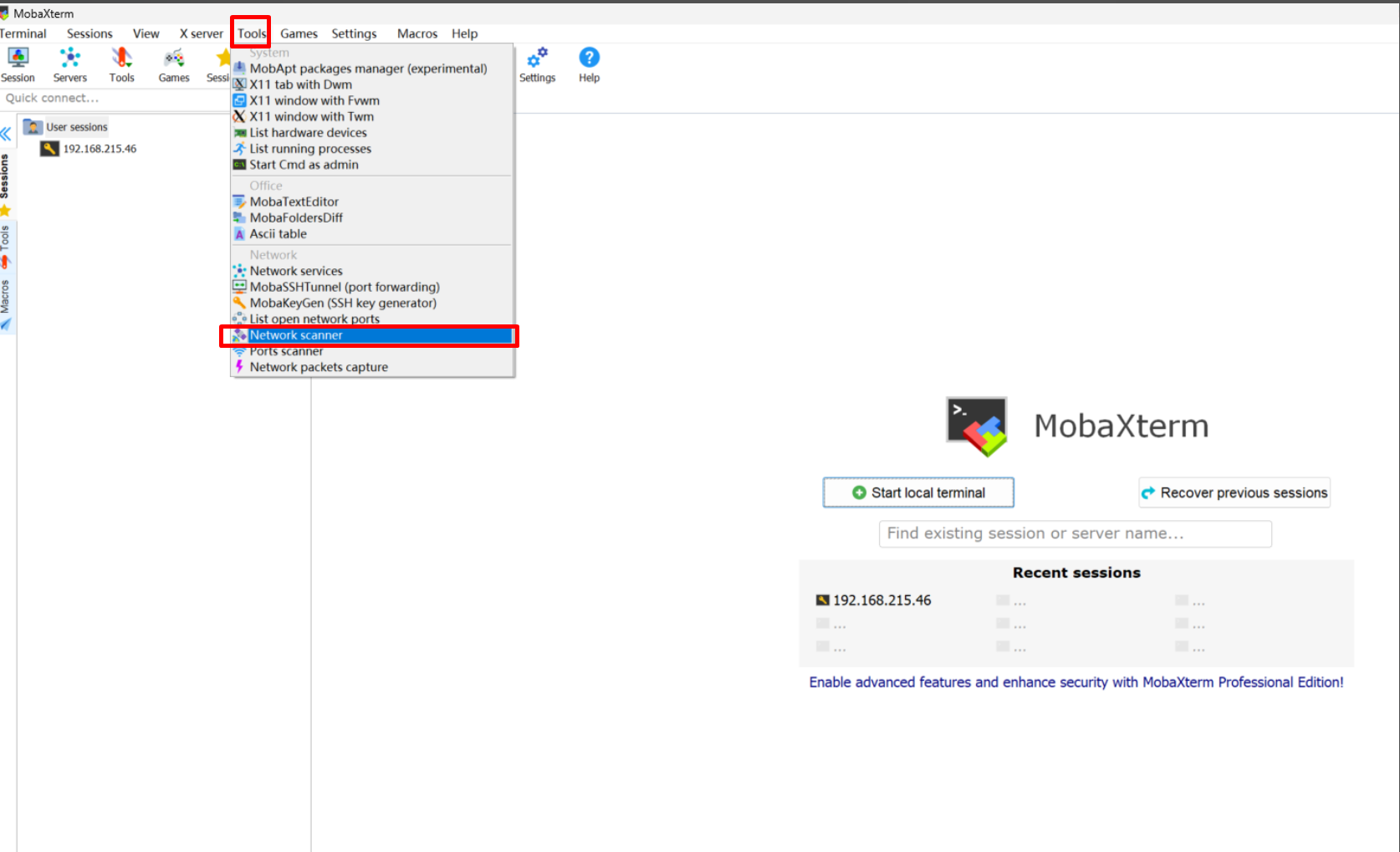Choose X11 tab with Dwm
Screen dimensions: 1400x852
click(x=372, y=84)
